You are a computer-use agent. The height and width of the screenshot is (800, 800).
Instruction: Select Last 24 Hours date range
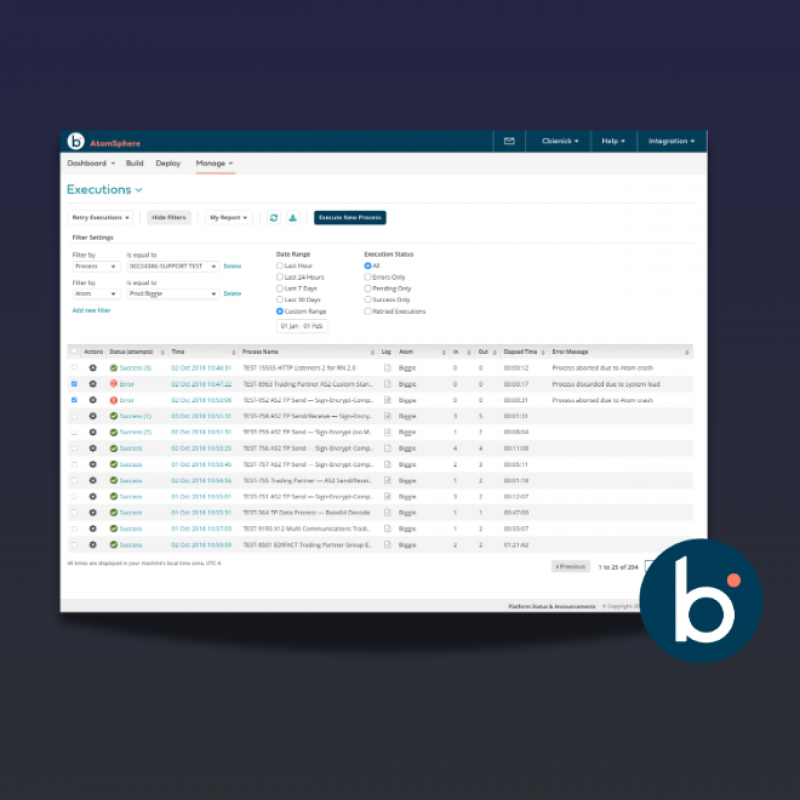point(280,277)
